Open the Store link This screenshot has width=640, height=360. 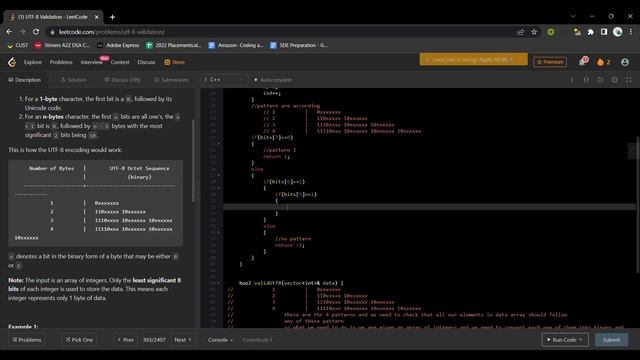[x=174, y=62]
